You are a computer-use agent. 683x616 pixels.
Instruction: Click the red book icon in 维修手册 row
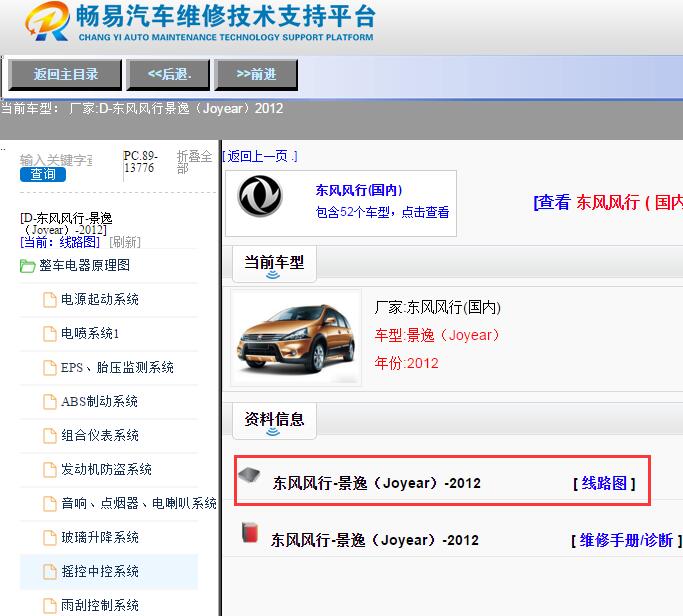(x=250, y=533)
